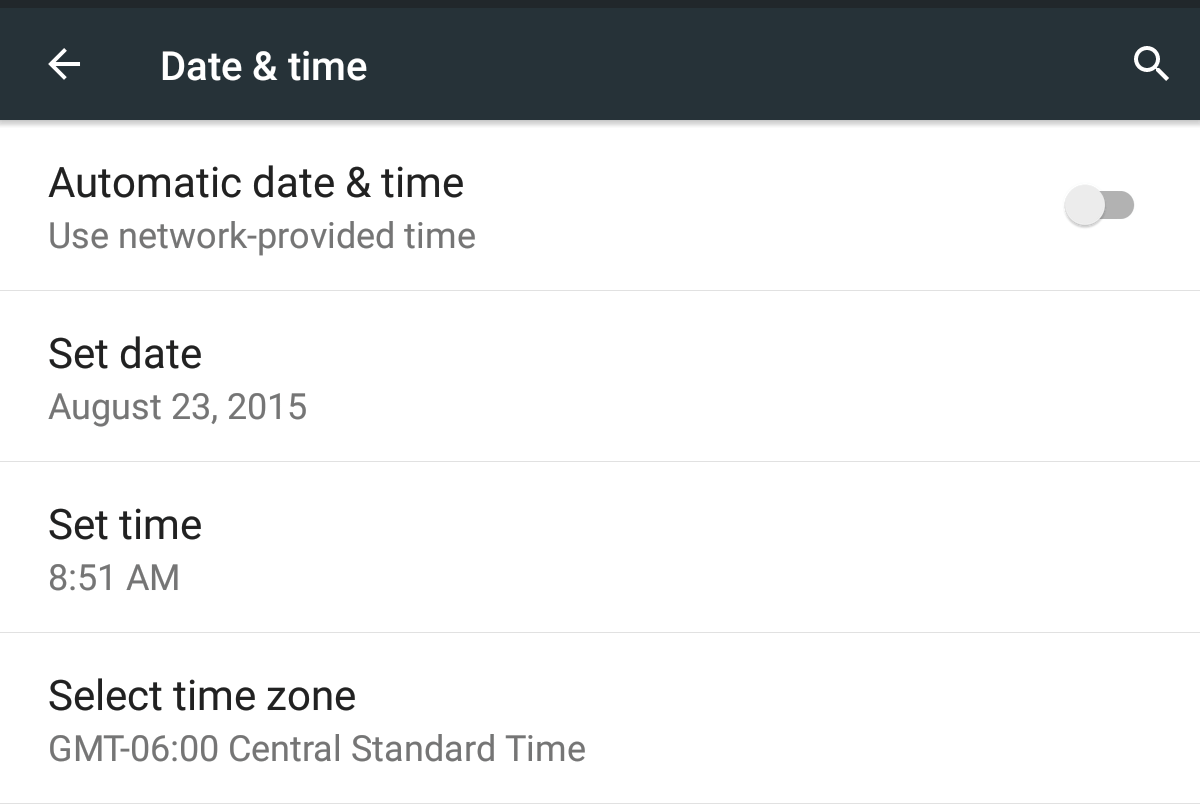The width and height of the screenshot is (1200, 806).
Task: Click the Date & time header title
Action: pos(264,66)
